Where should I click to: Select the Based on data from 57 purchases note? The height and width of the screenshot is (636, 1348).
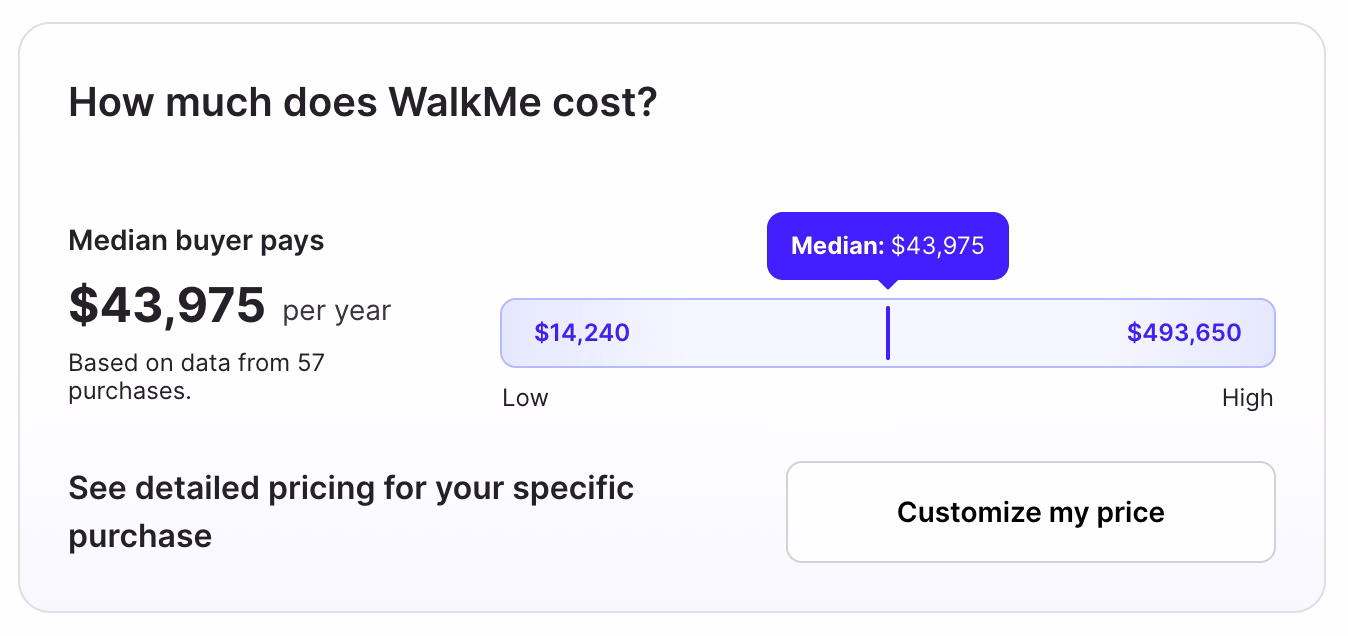point(196,376)
